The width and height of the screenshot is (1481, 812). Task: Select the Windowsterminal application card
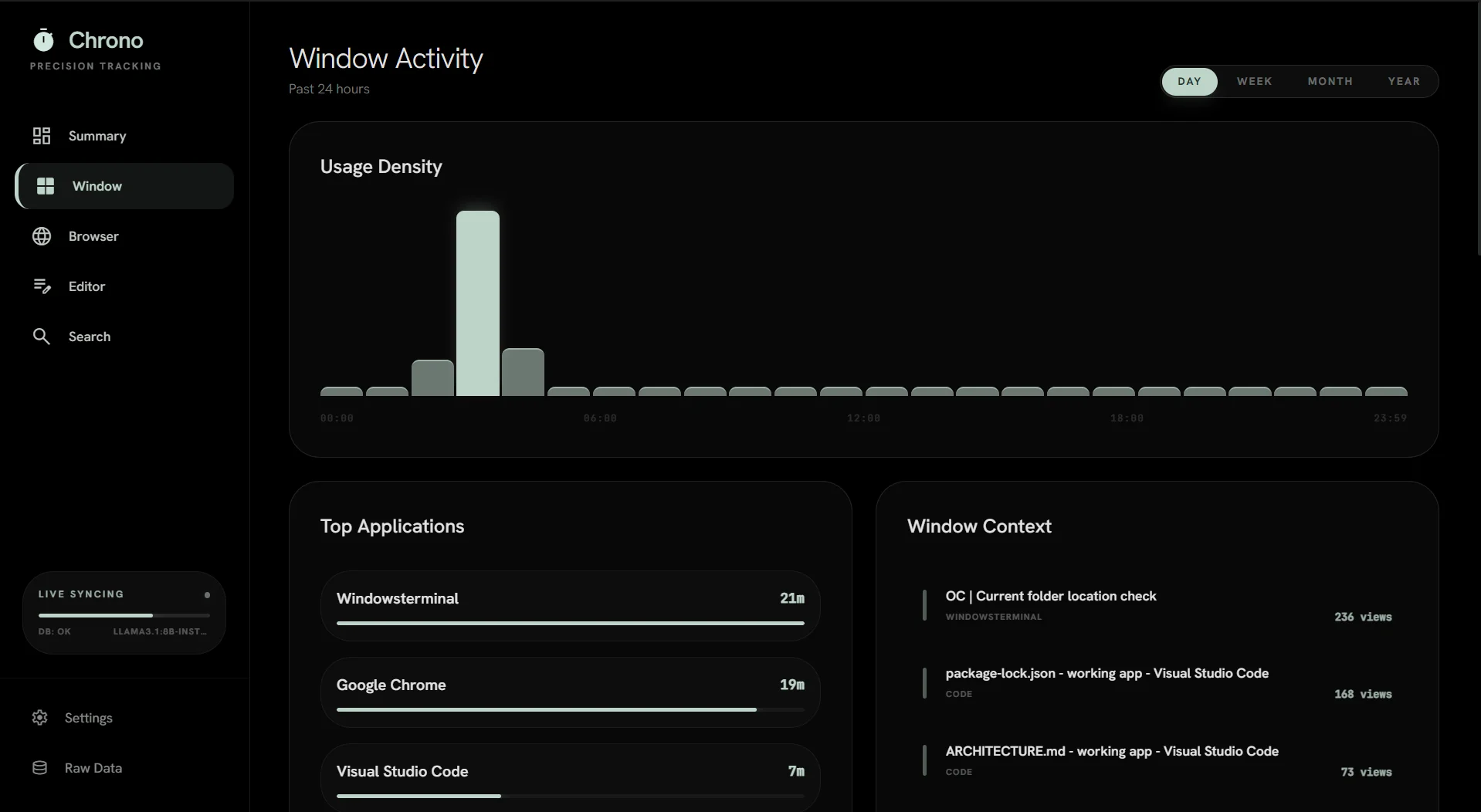(x=571, y=606)
